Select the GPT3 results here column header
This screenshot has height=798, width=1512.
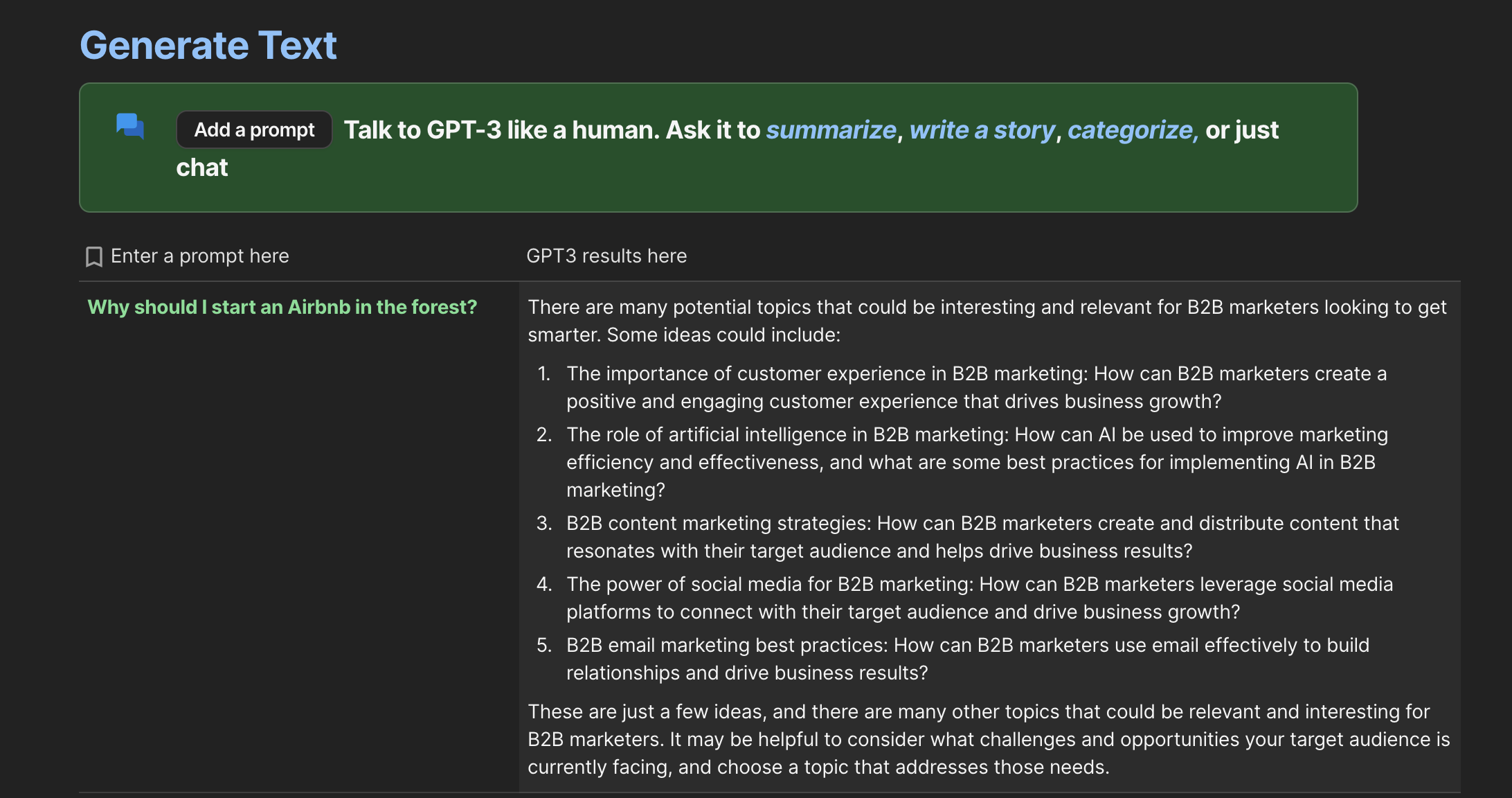point(606,256)
